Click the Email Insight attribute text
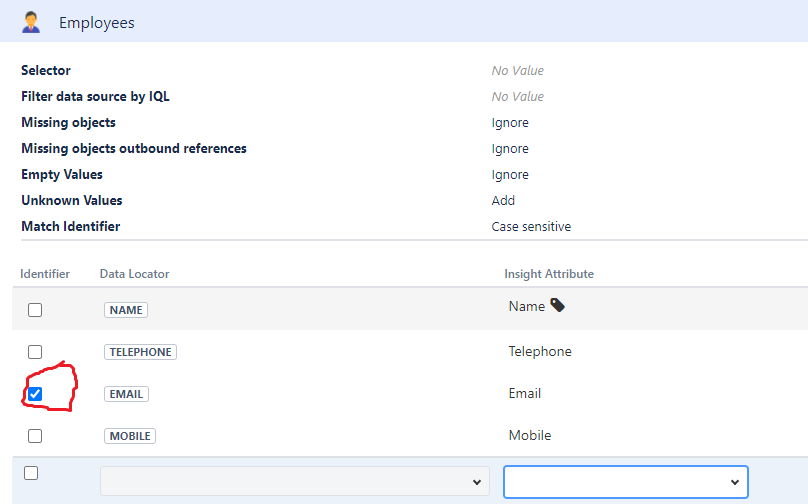Viewport: 808px width, 504px height. [525, 393]
